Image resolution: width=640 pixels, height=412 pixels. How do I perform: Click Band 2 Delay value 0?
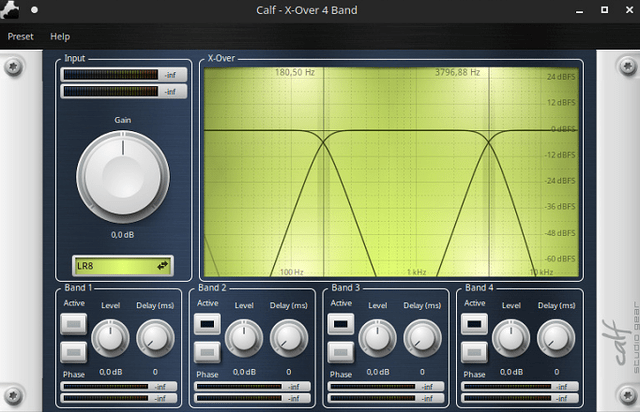[289, 372]
